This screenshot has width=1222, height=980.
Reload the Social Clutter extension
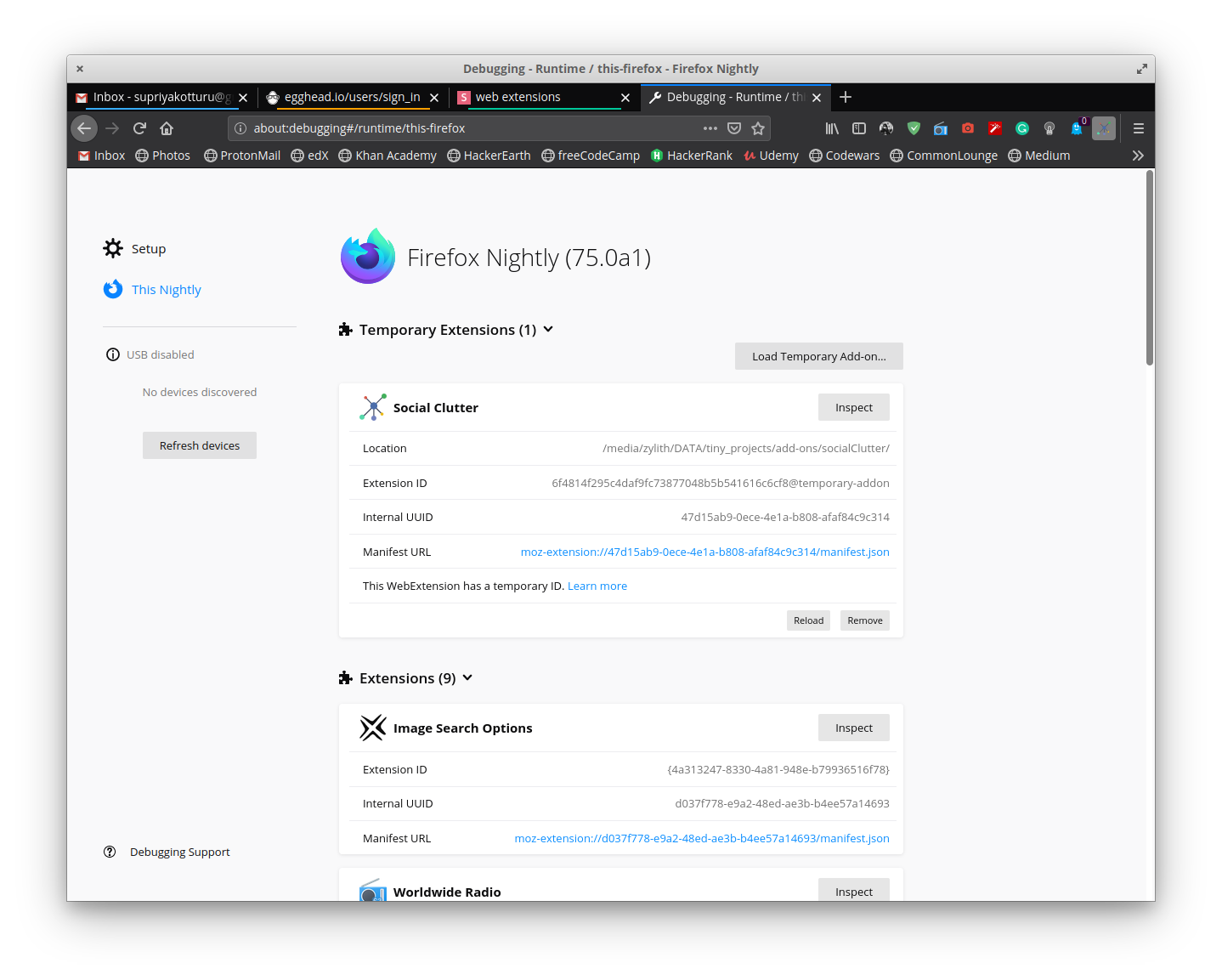[808, 620]
